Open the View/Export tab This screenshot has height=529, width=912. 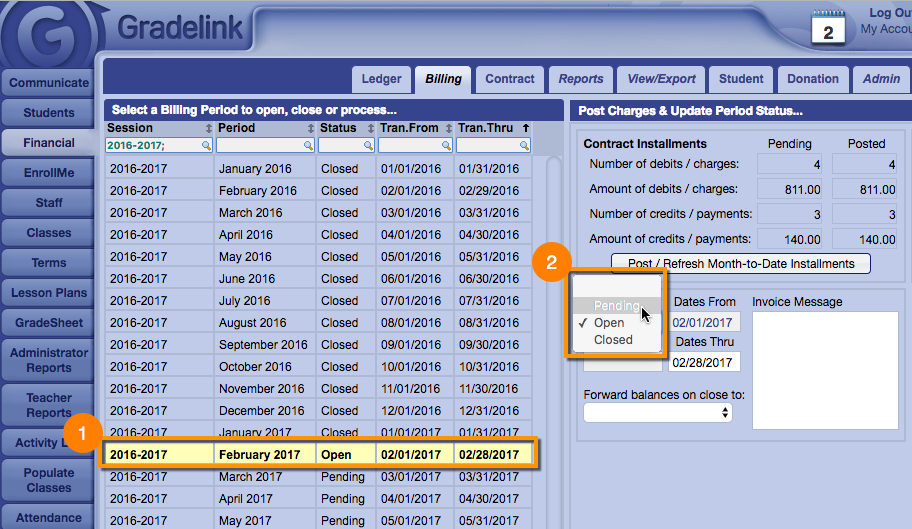tap(660, 79)
